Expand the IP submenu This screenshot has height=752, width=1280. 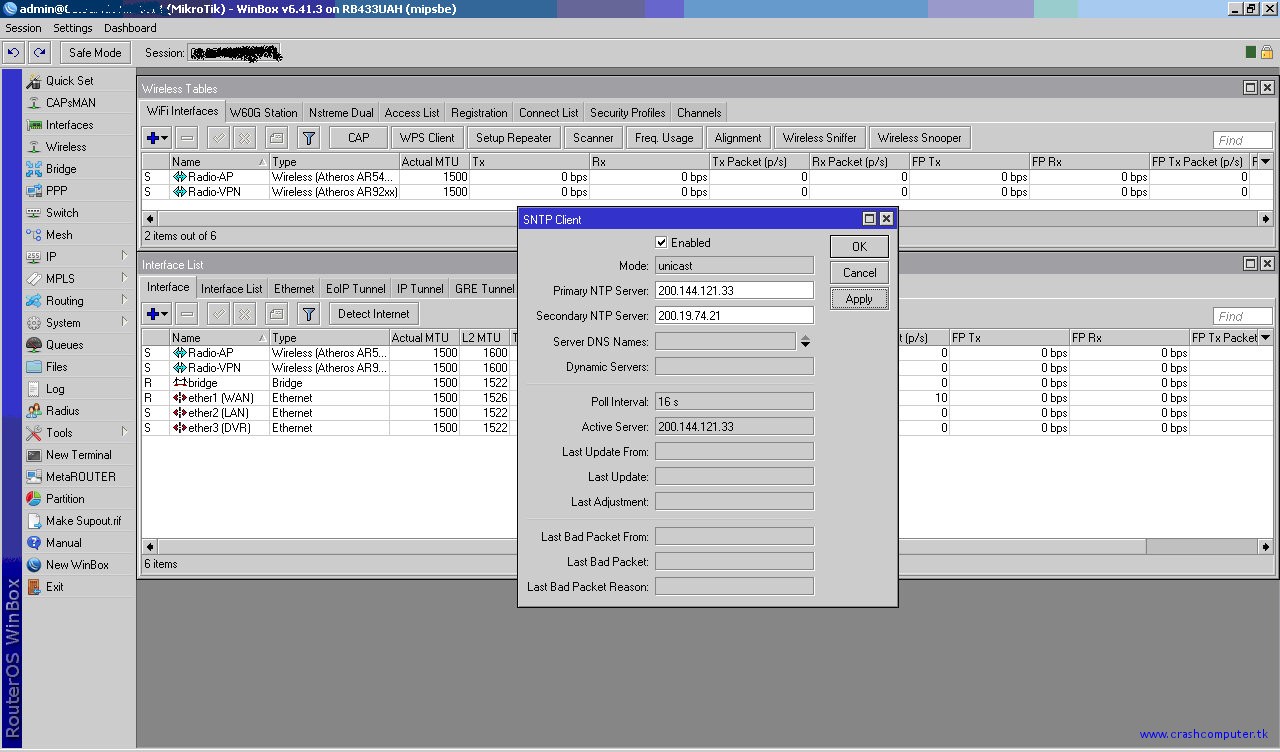point(124,257)
